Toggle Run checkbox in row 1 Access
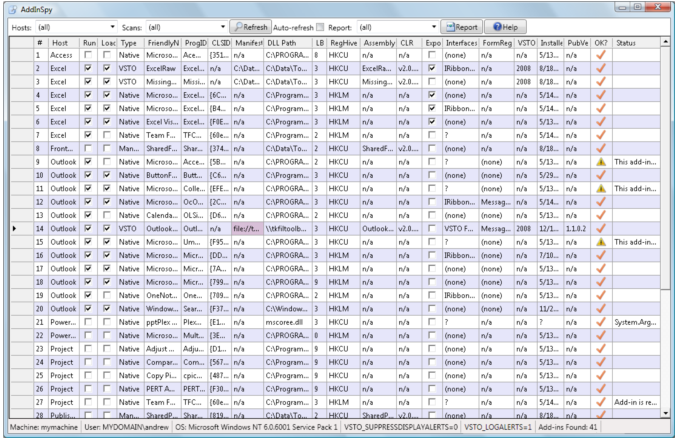This screenshot has height=439, width=675. tap(88, 55)
